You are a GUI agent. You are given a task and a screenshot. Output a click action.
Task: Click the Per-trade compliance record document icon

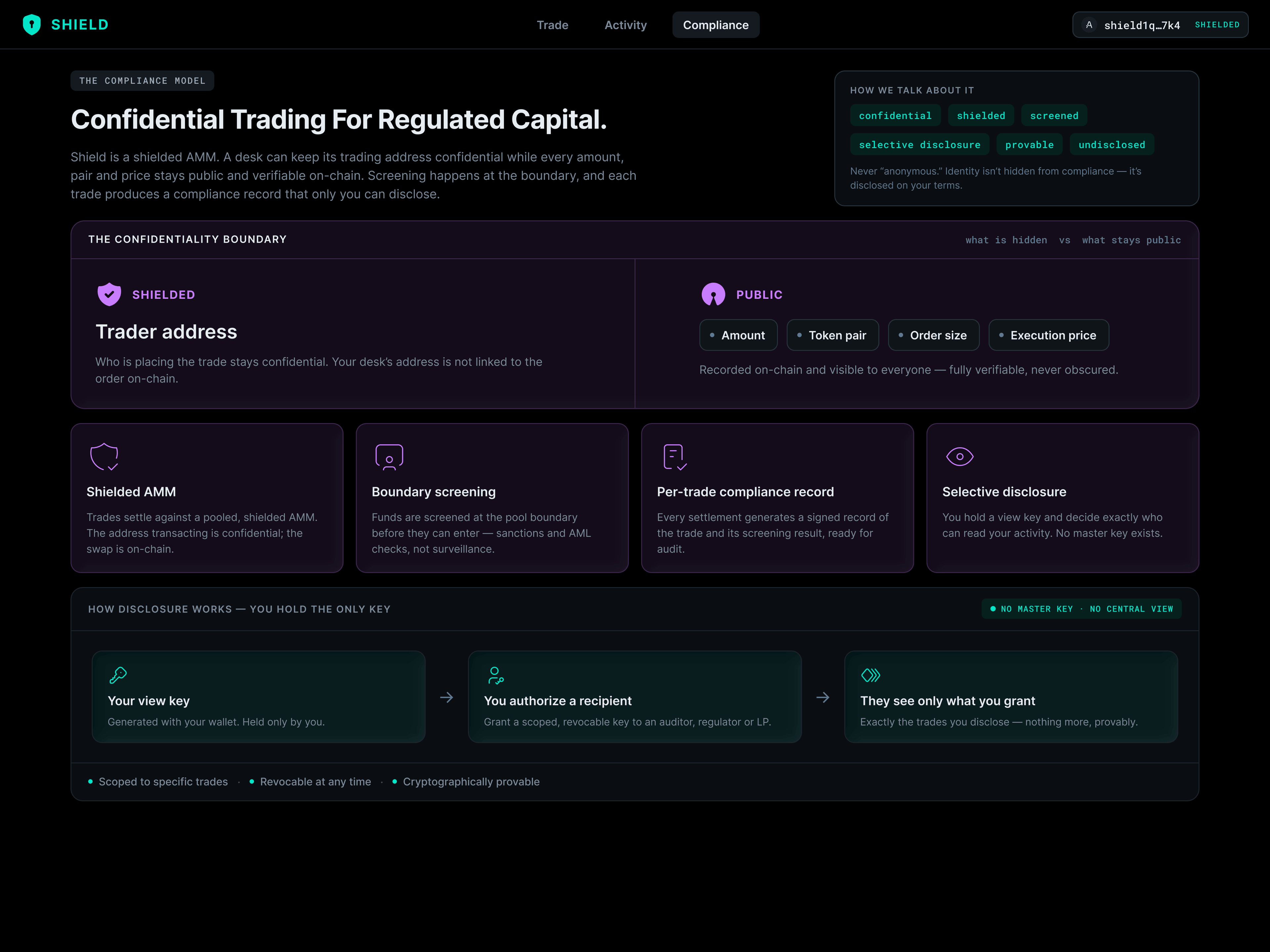pyautogui.click(x=675, y=457)
